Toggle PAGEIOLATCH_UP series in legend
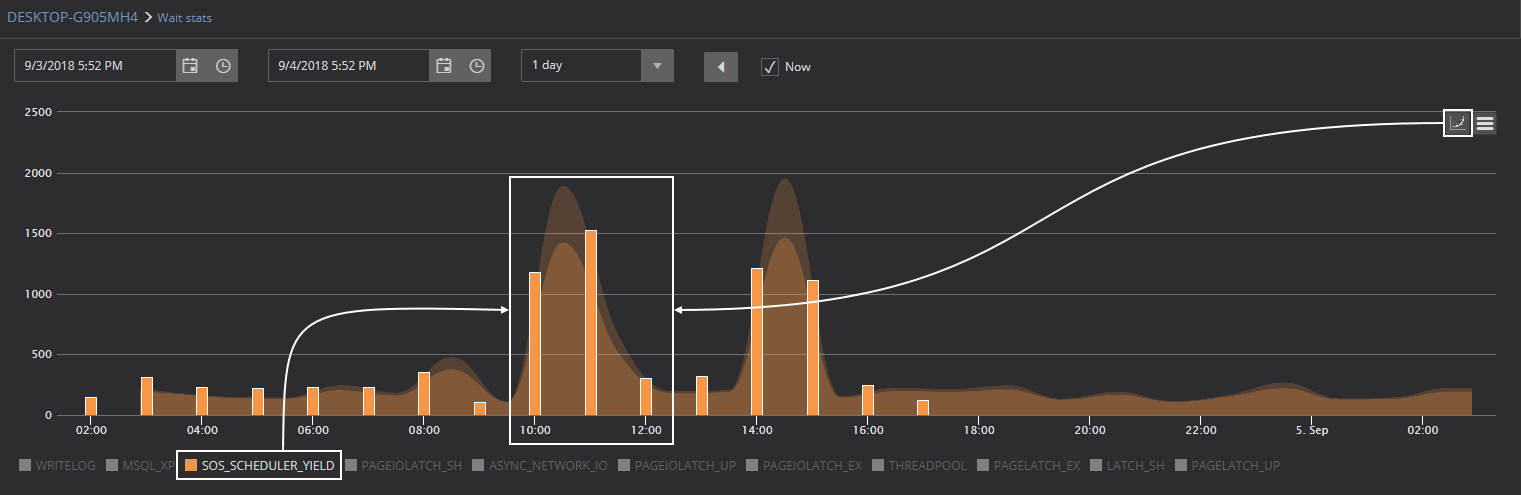This screenshot has width=1521, height=495. pyautogui.click(x=675, y=465)
